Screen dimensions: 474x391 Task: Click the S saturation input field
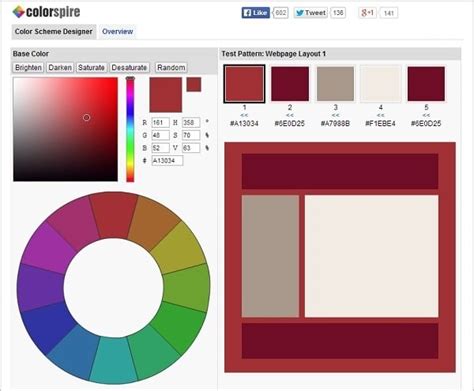click(x=191, y=135)
